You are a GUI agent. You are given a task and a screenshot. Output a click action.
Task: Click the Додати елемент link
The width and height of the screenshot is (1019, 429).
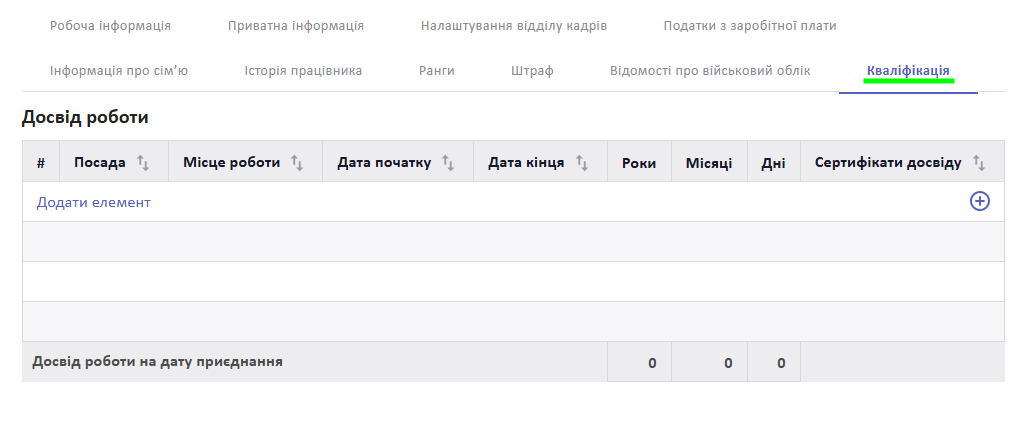94,202
